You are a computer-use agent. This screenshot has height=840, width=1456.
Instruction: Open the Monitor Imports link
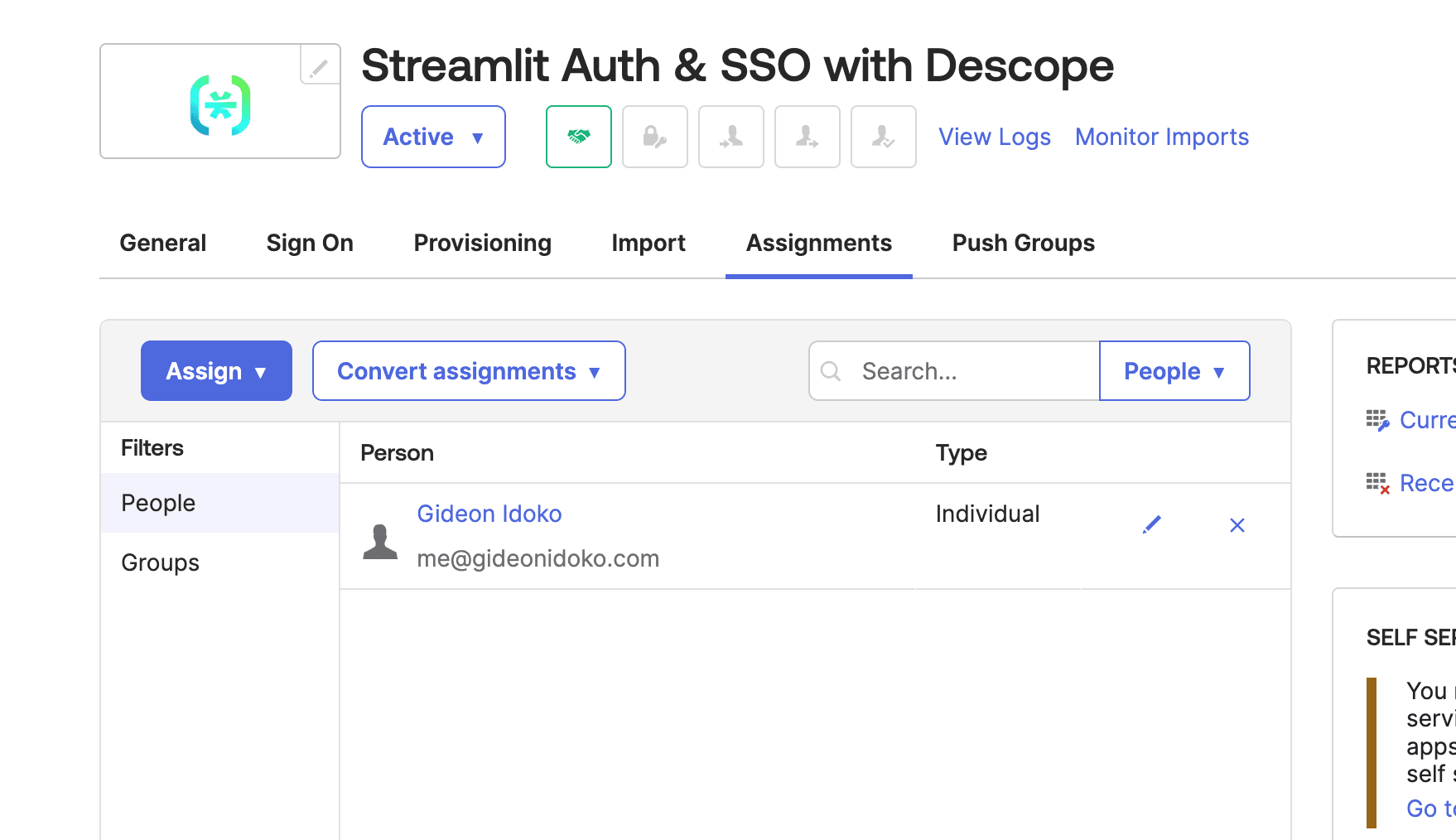pyautogui.click(x=1162, y=137)
